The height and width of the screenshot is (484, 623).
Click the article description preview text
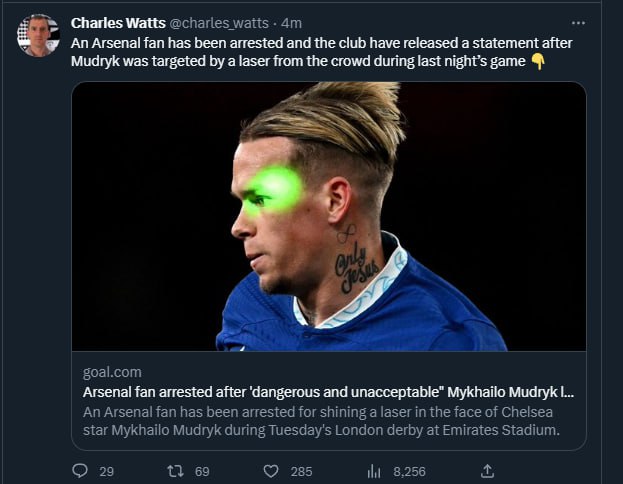coord(320,422)
